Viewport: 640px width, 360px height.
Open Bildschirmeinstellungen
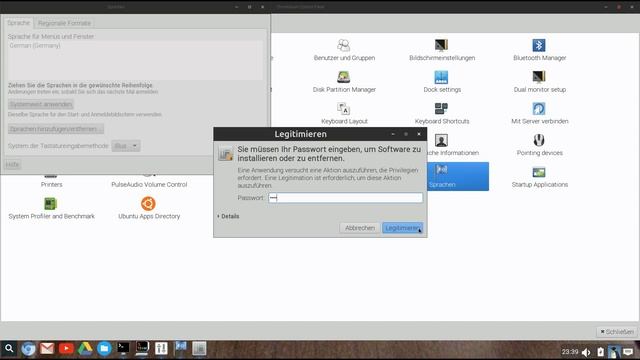[442, 50]
